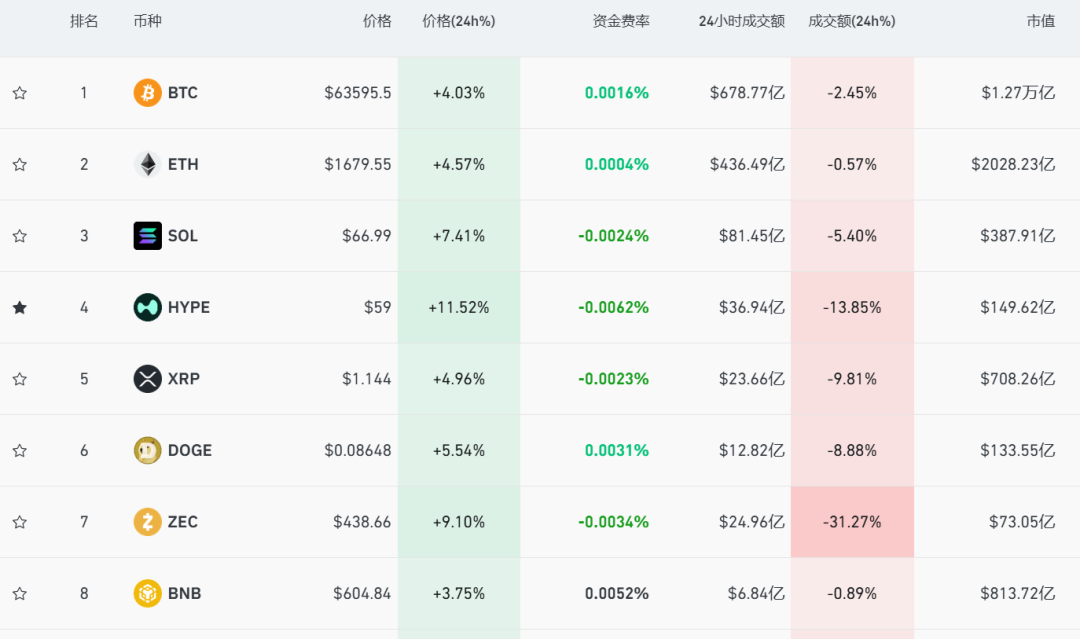Open the ZEC coin name link

(x=183, y=523)
